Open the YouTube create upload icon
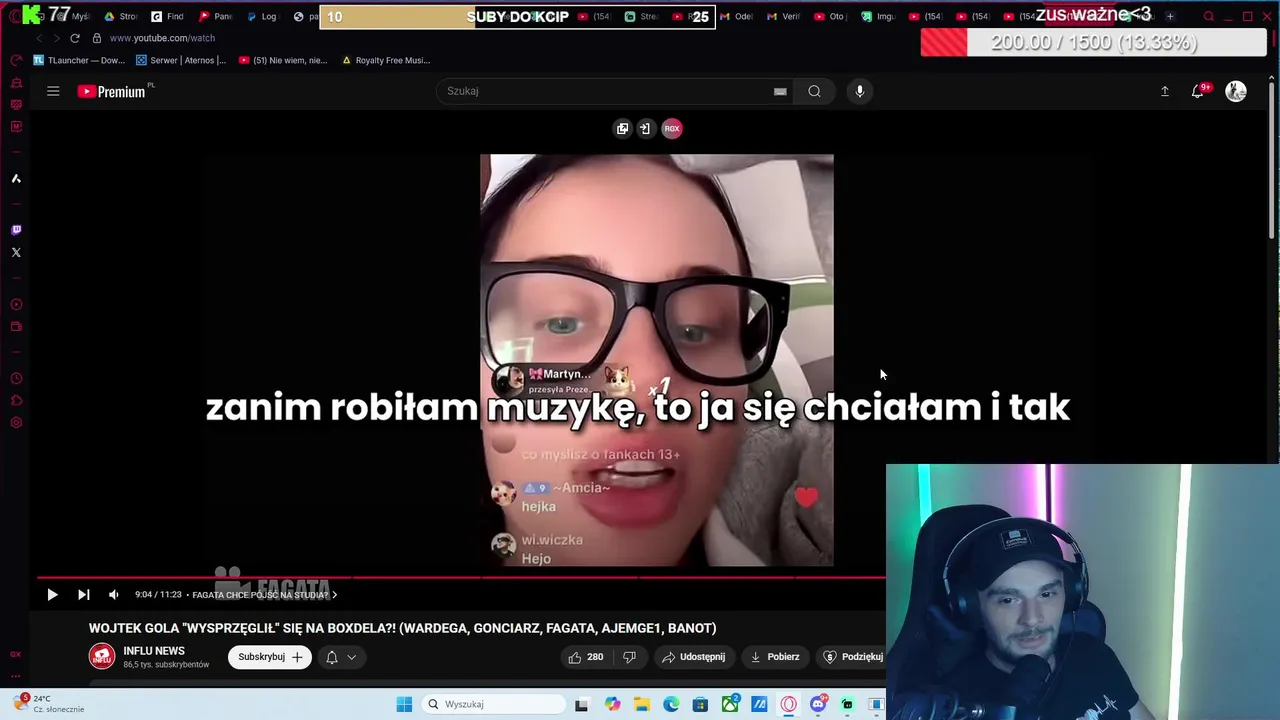Image resolution: width=1280 pixels, height=720 pixels. tap(1164, 91)
